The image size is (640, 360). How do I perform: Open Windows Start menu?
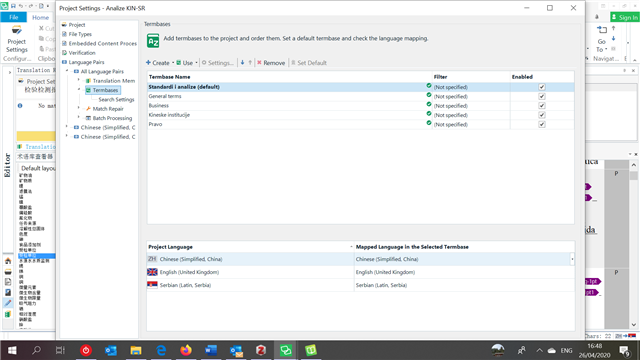(x=12, y=350)
